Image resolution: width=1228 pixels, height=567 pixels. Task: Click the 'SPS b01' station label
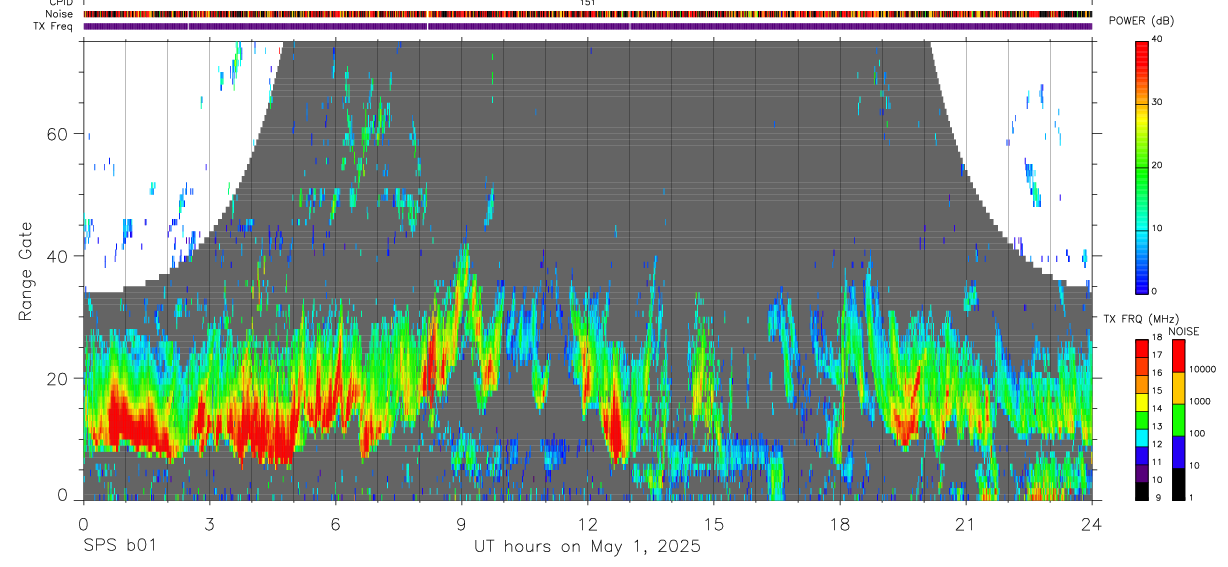coord(119,547)
